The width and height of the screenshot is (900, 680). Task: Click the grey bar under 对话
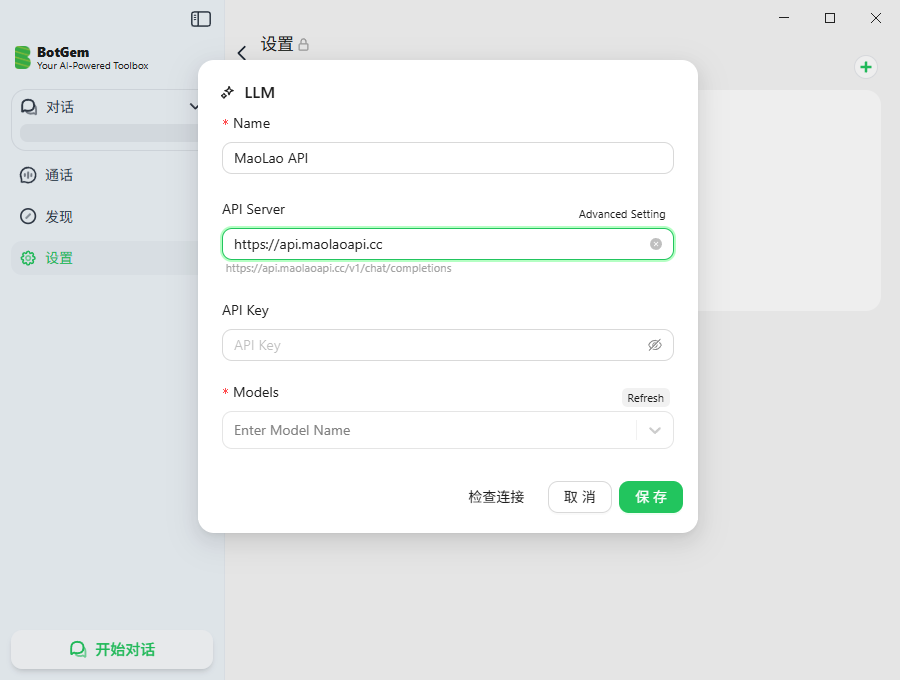[109, 133]
